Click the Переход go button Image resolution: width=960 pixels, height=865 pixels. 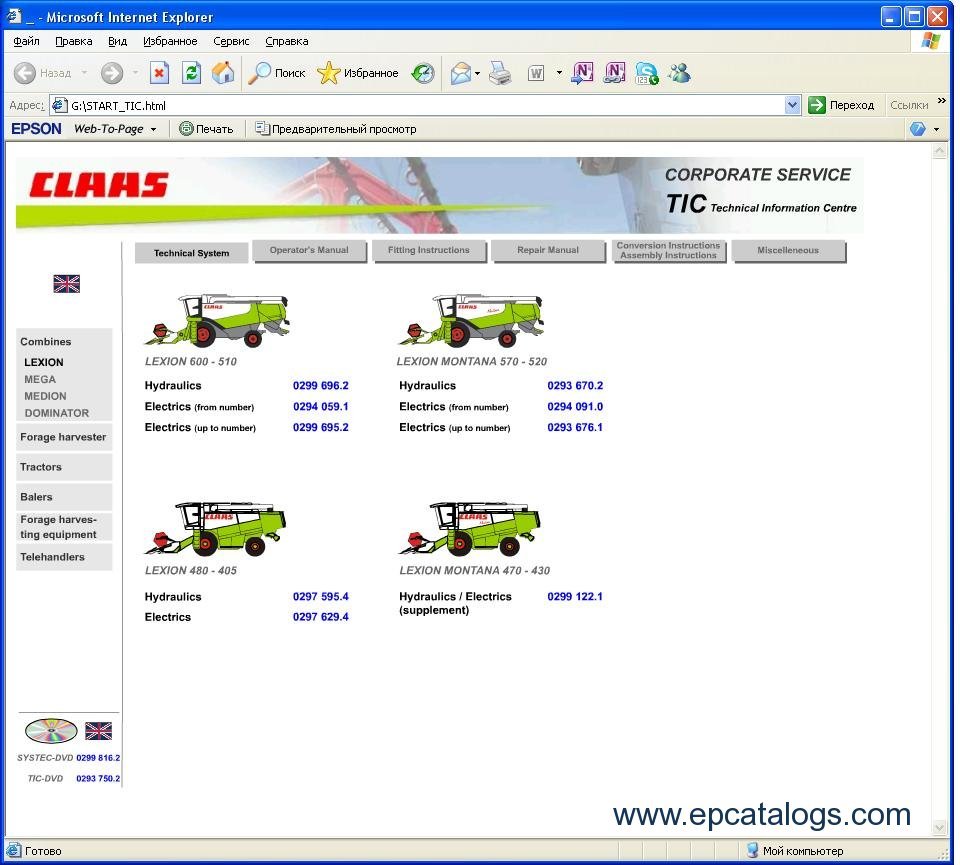(x=841, y=105)
